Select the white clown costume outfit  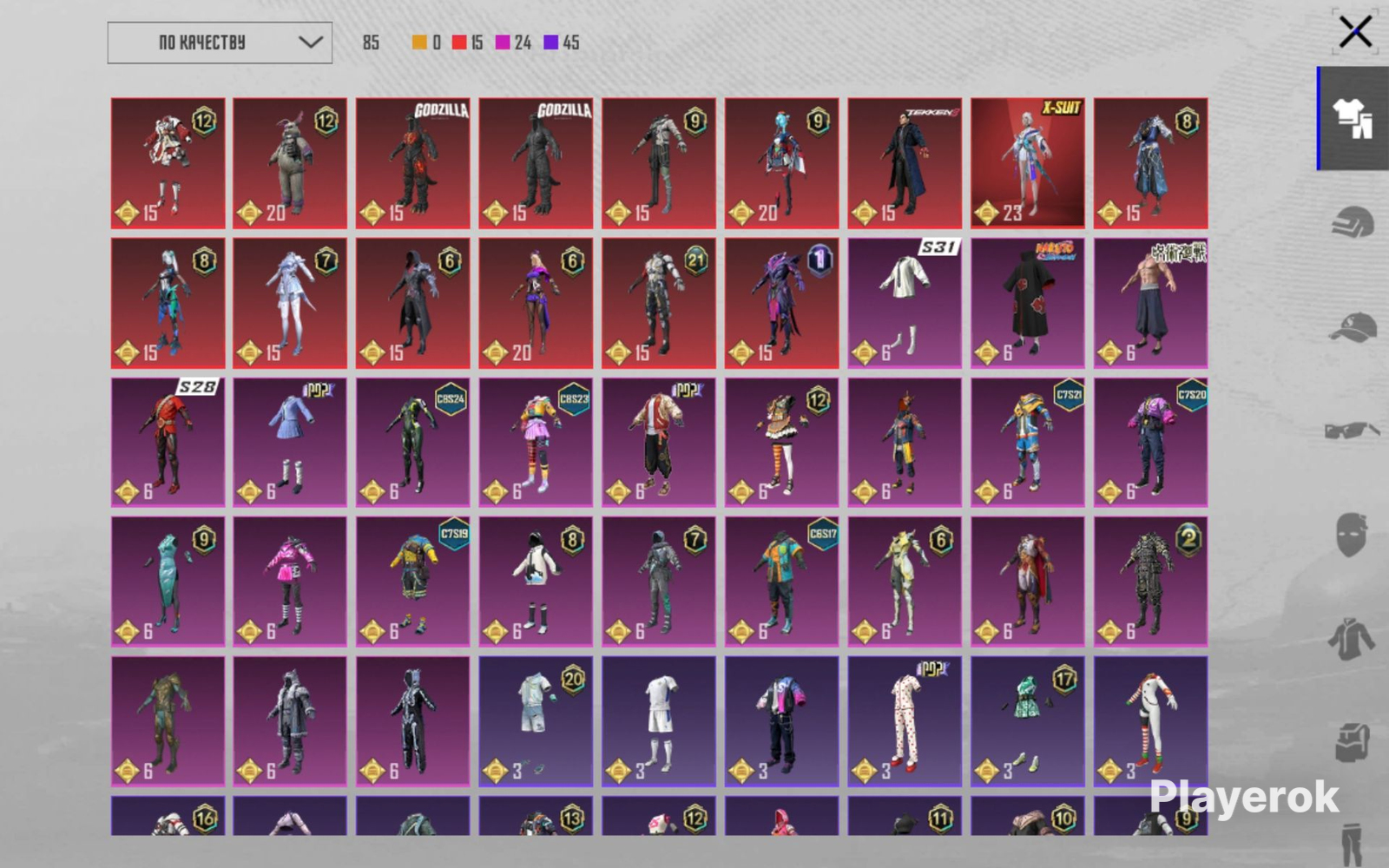pos(1150,721)
